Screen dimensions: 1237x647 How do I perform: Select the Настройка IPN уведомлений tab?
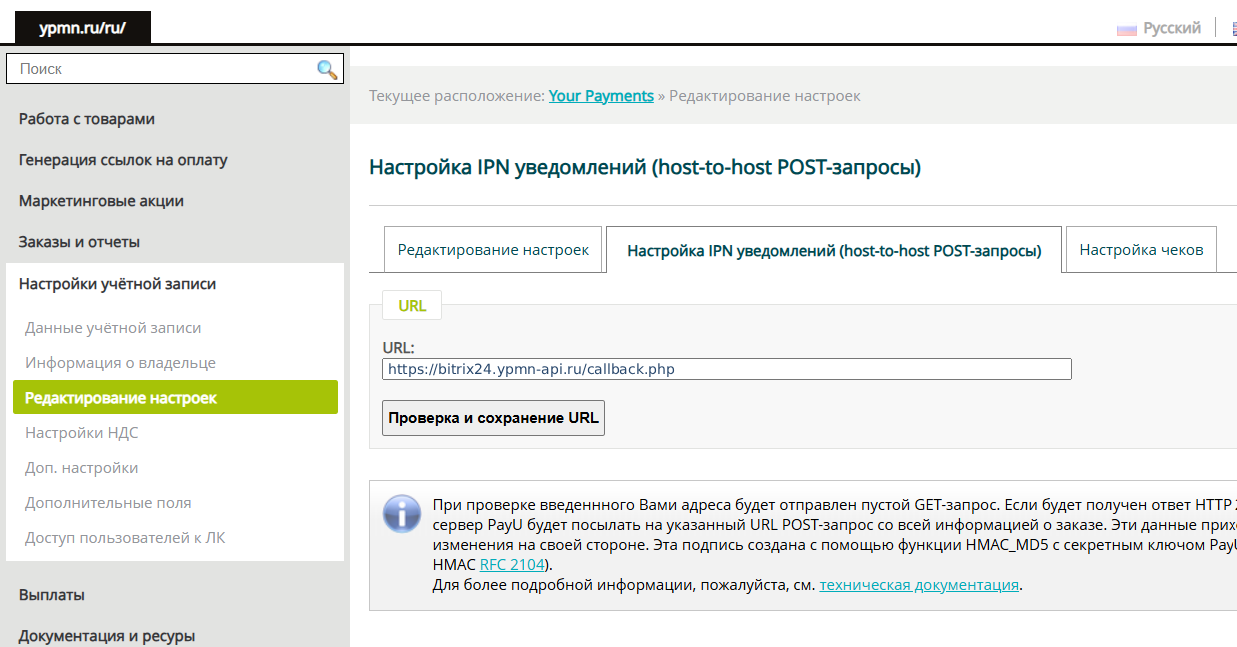click(x=834, y=251)
